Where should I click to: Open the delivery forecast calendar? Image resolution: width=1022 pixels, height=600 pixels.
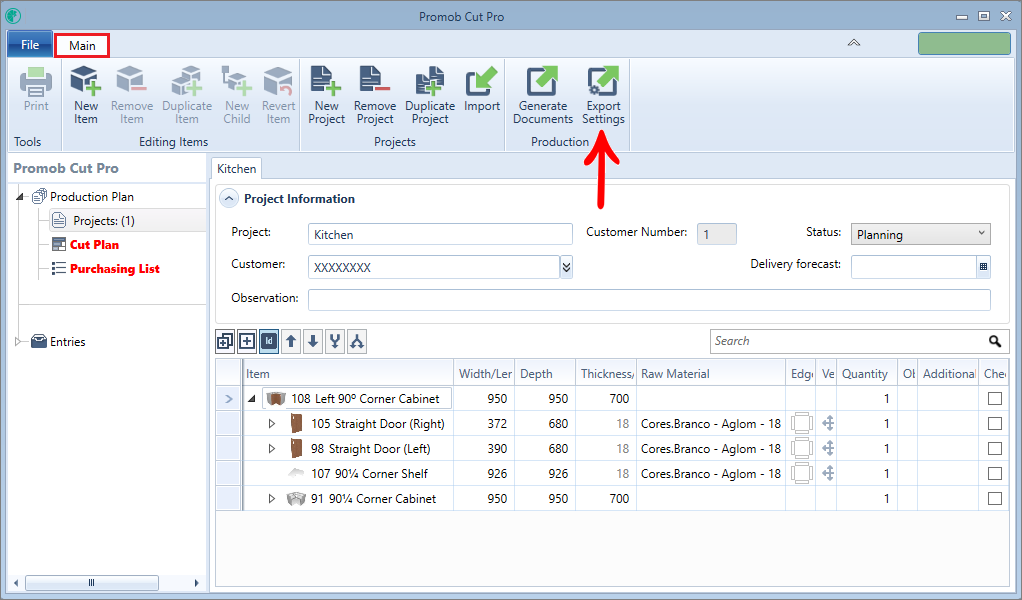984,266
